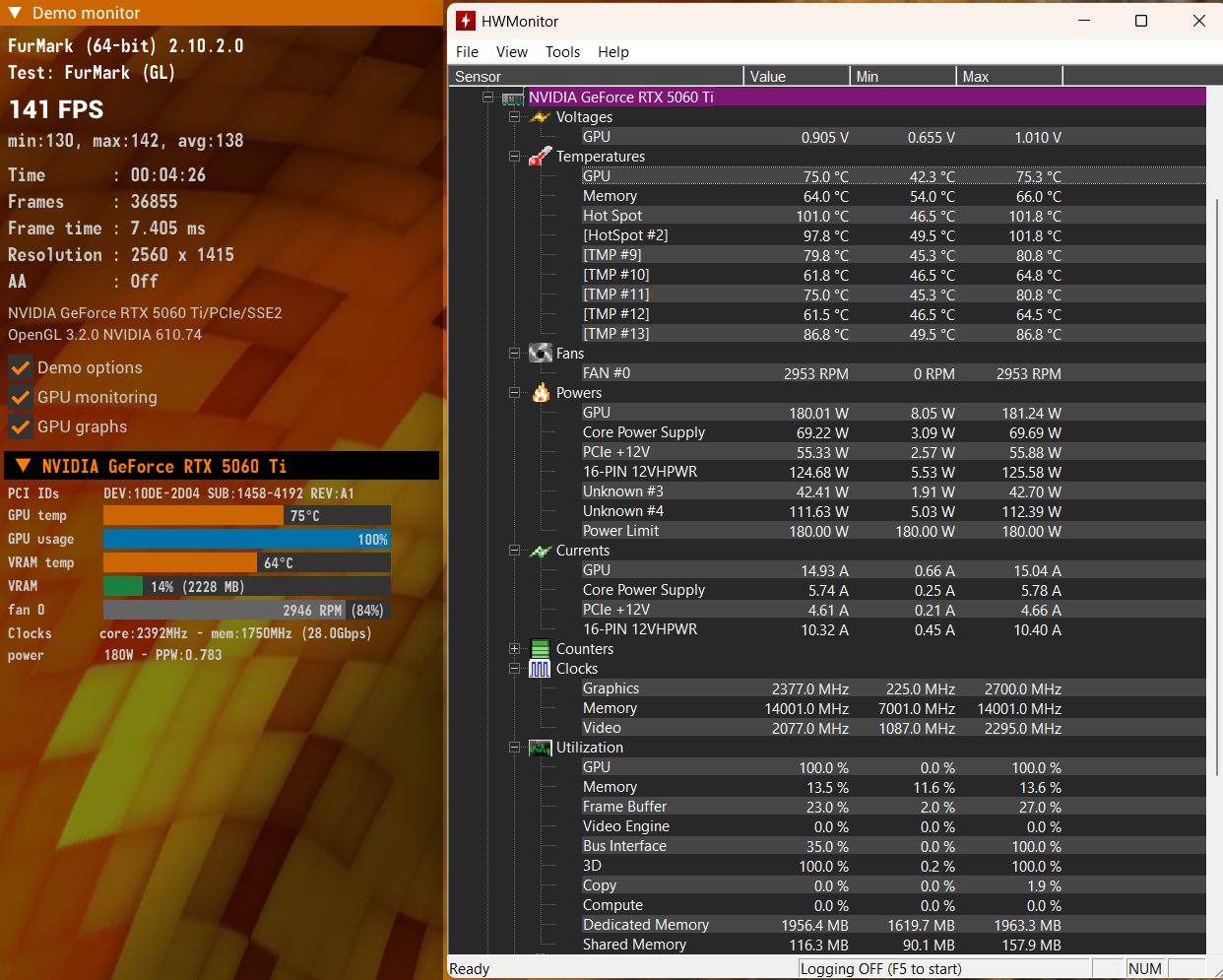This screenshot has height=980, width=1223.
Task: Click the HWMonitor vertical scrollbar
Action: pos(1217,488)
